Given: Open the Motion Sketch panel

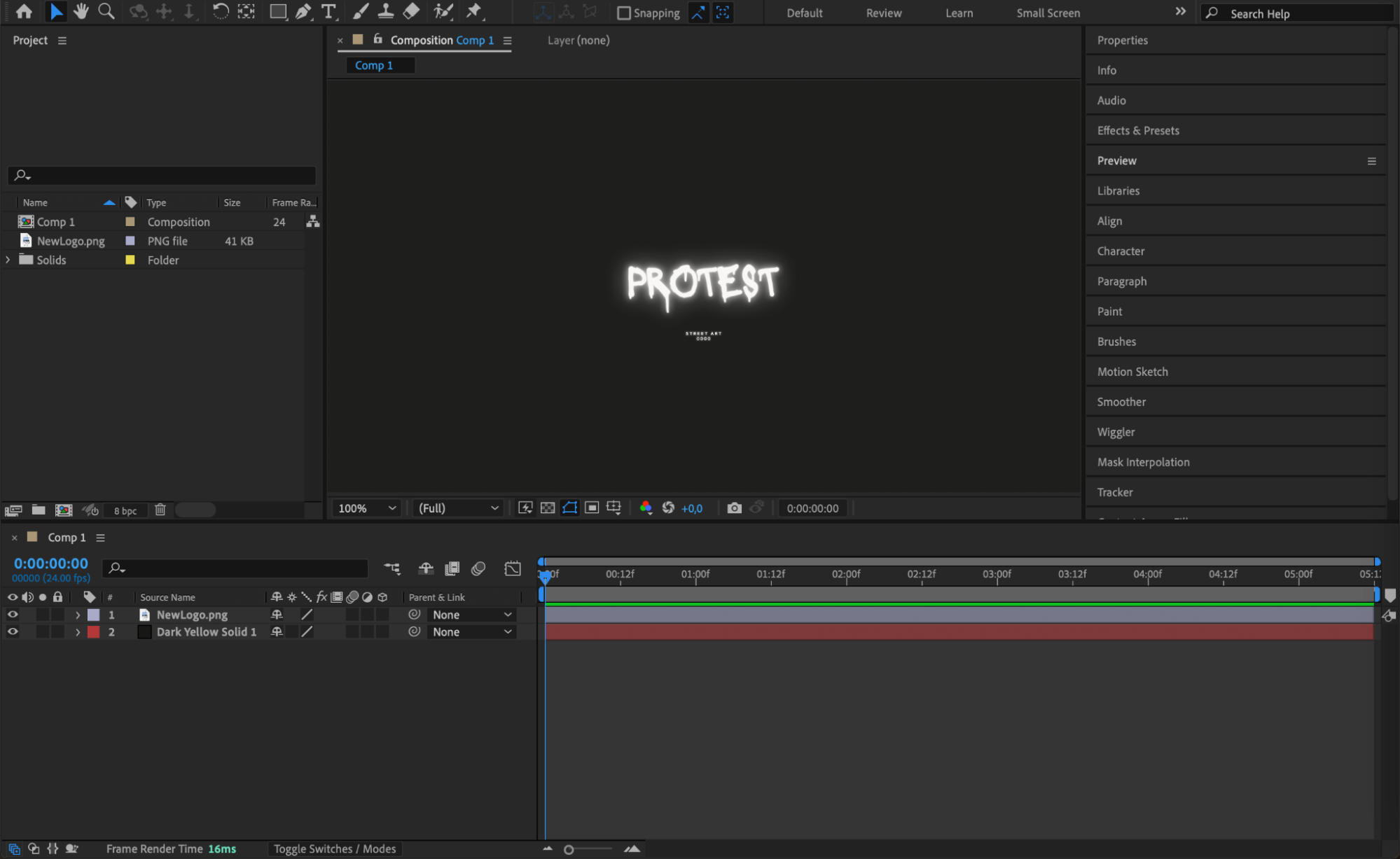Looking at the screenshot, I should click(x=1132, y=372).
